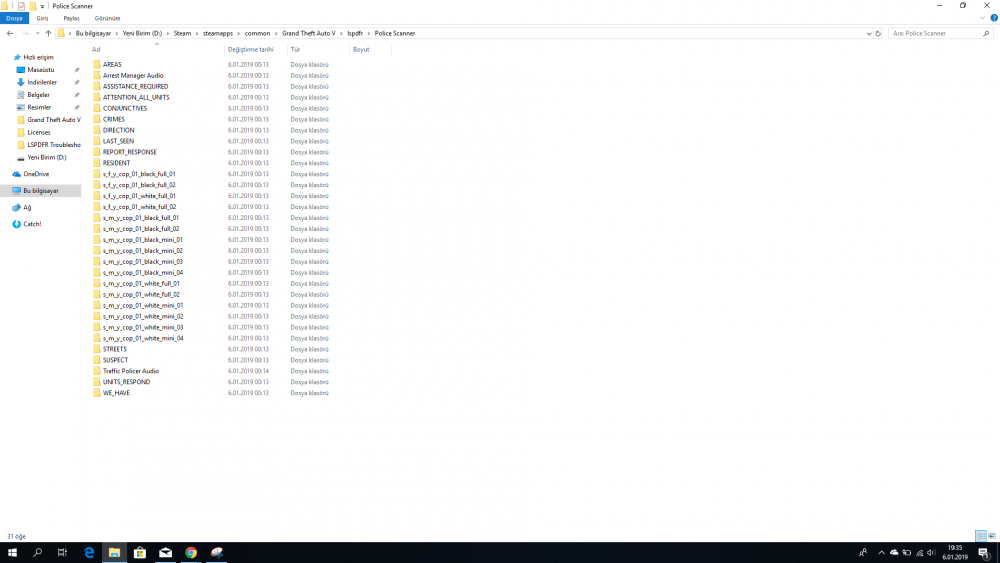Screen dimensions: 1000x563
Task: Select the CONJUNCTIVES folder
Action: pyautogui.click(x=124, y=108)
